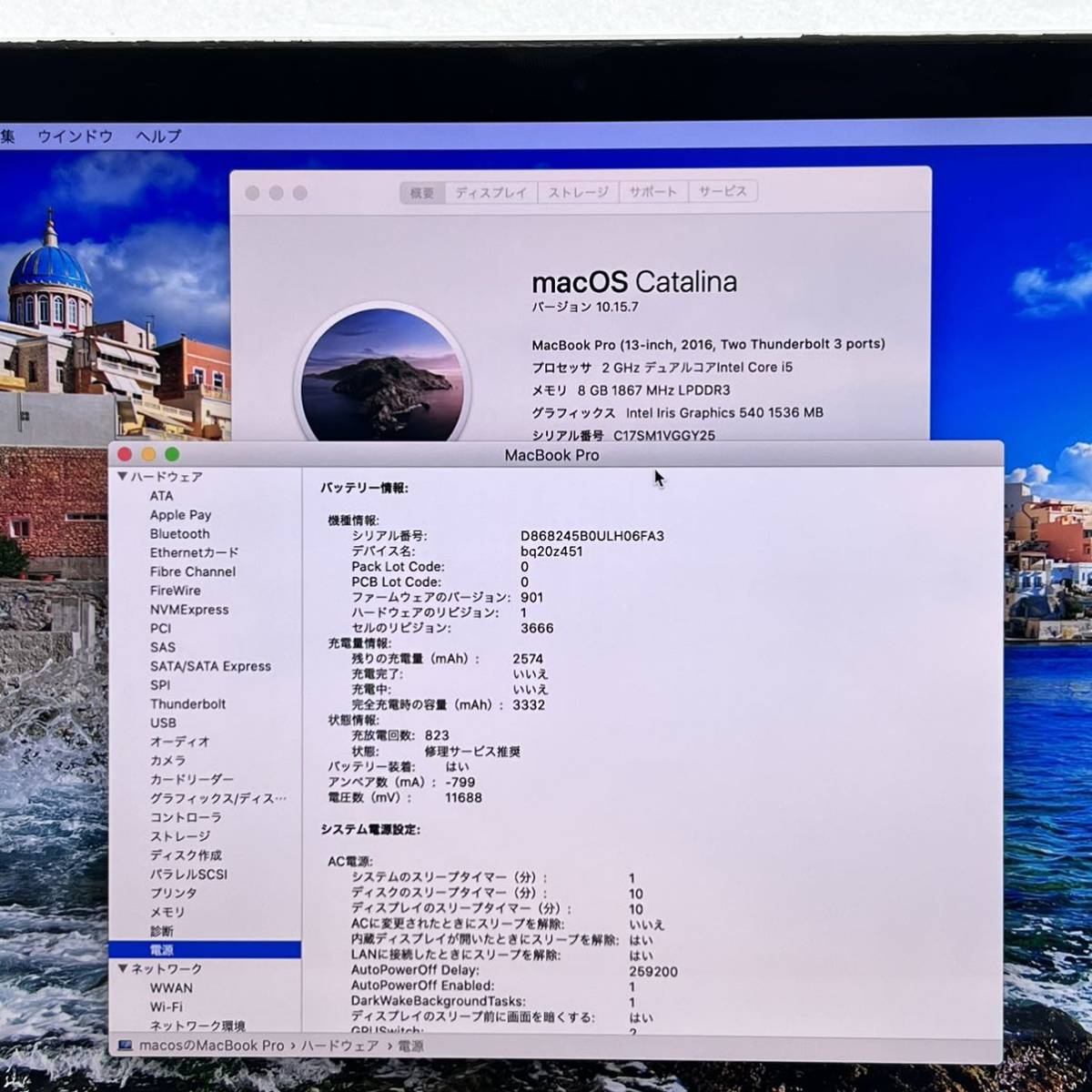This screenshot has height=1092, width=1092.
Task: Switch to the サービス tab
Action: coord(723,192)
